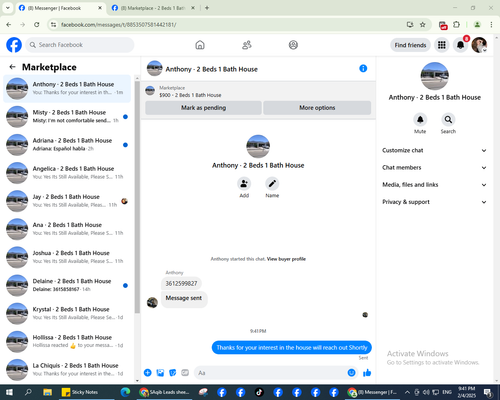Open the emoji picker icon

351,373
